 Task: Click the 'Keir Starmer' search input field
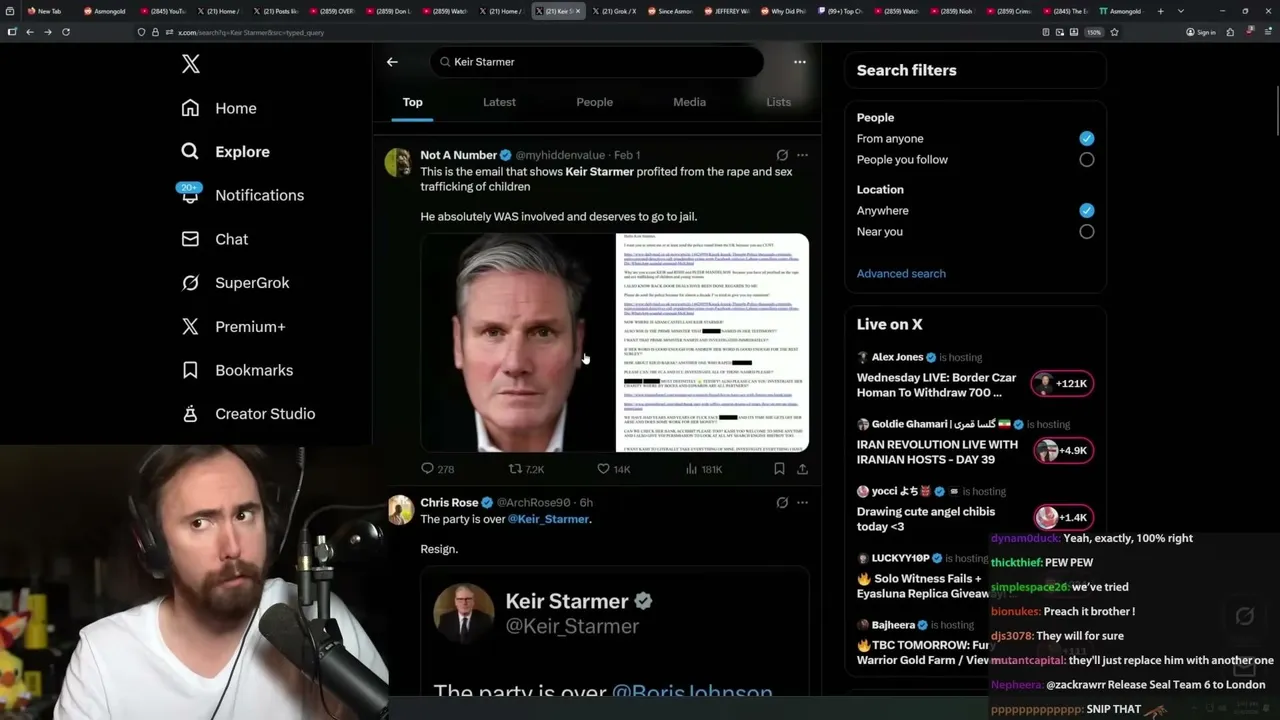(x=597, y=62)
